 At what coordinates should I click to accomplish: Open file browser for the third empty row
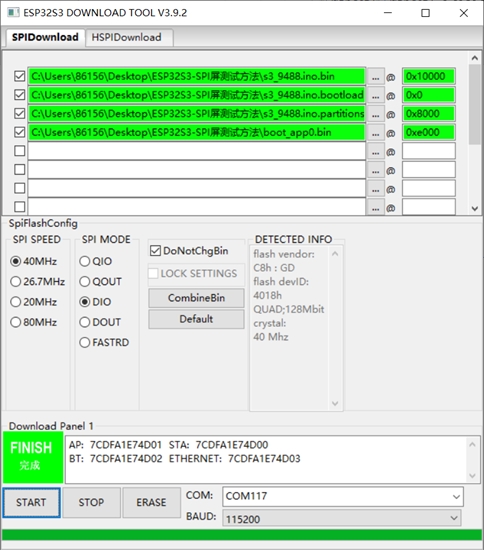click(376, 189)
